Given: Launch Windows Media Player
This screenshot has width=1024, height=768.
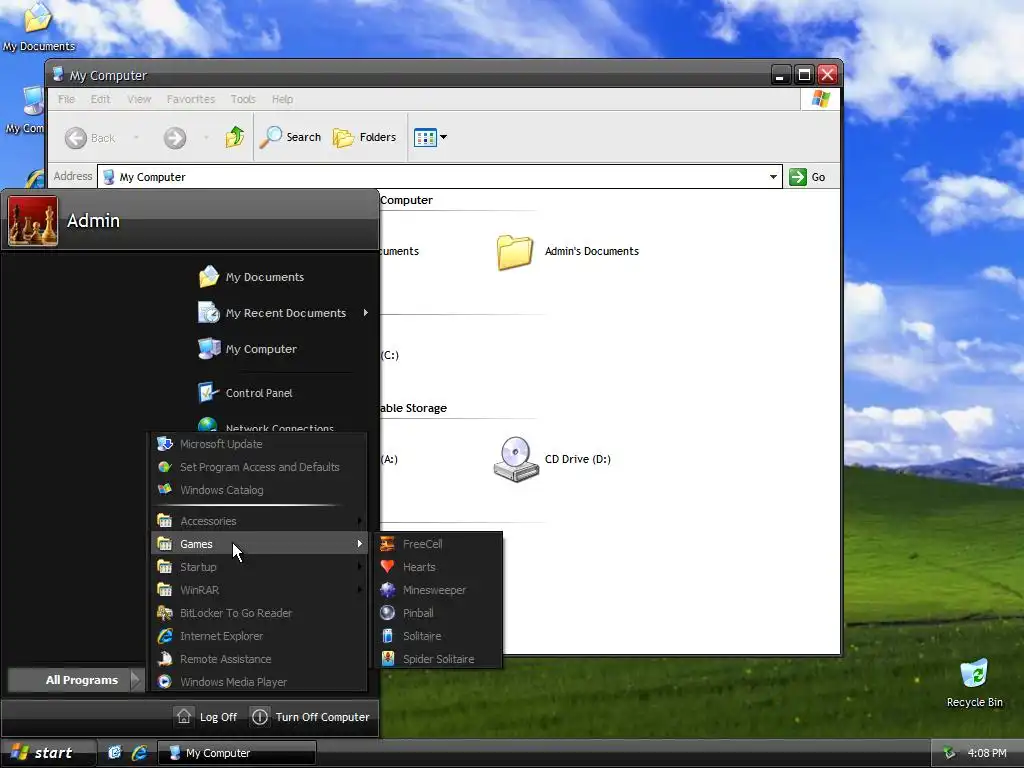Looking at the screenshot, I should click(259, 682).
